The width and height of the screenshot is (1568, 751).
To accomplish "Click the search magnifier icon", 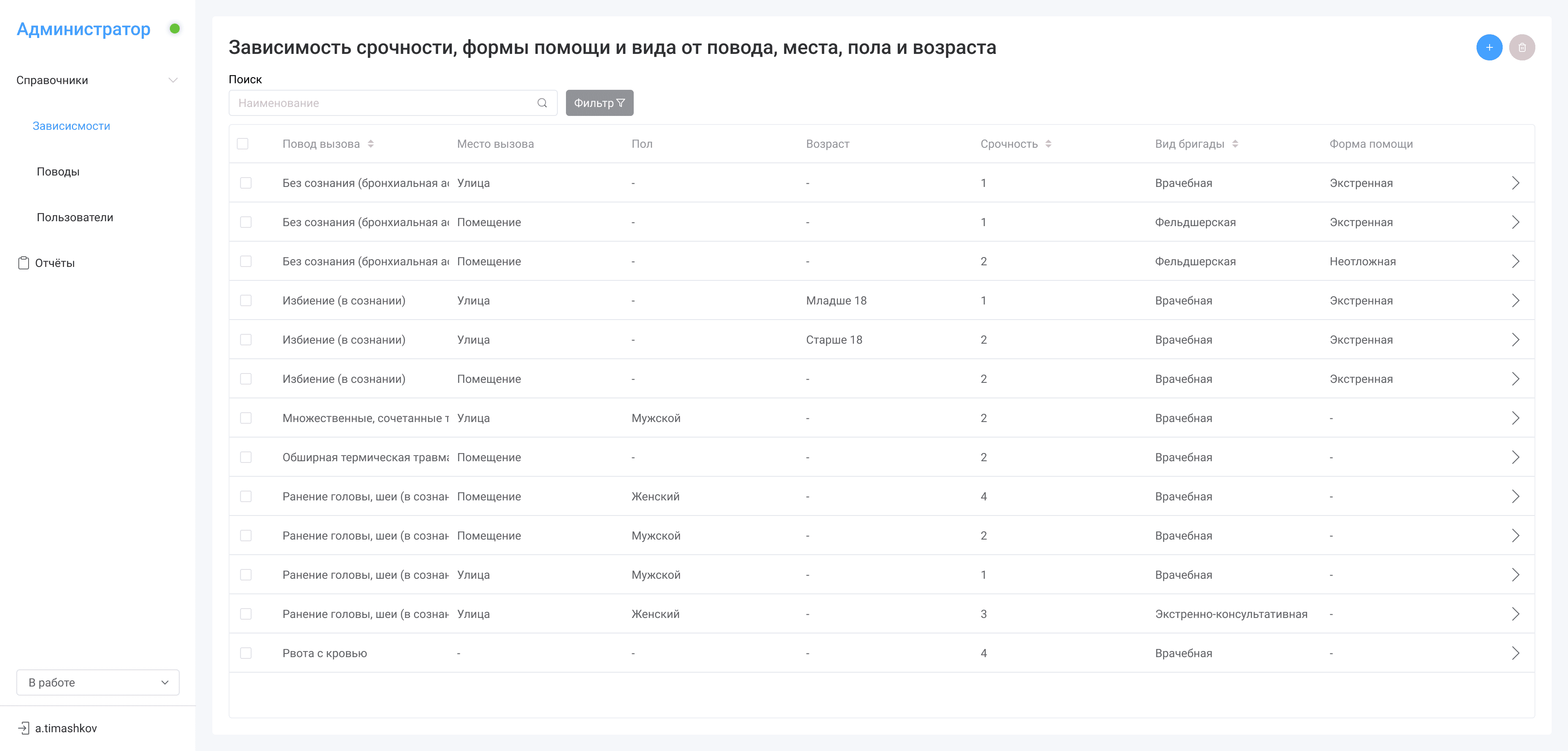I will pos(542,103).
